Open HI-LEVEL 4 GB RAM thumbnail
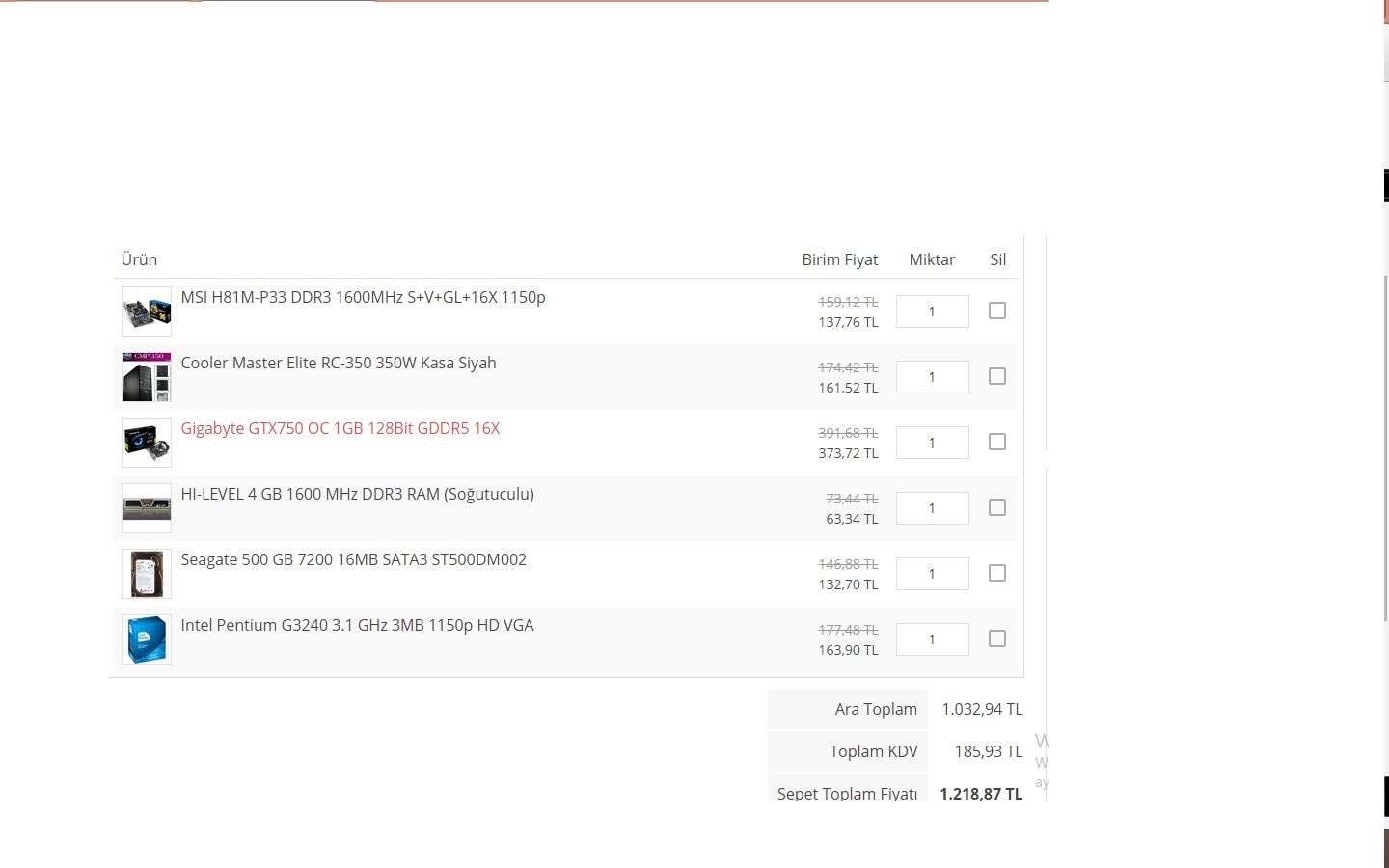This screenshot has width=1389, height=868. 147,508
